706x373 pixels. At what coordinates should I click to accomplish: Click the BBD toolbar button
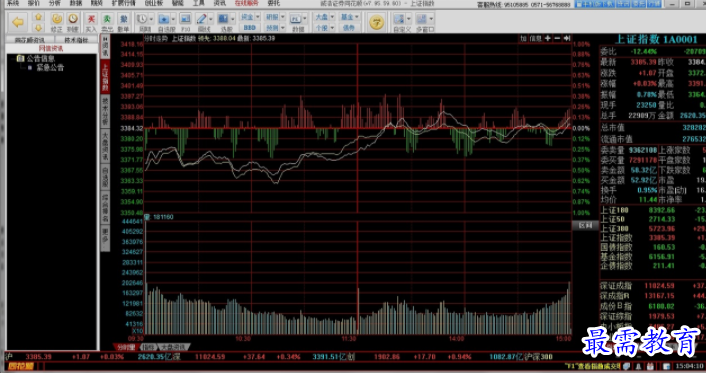pyautogui.click(x=249, y=27)
